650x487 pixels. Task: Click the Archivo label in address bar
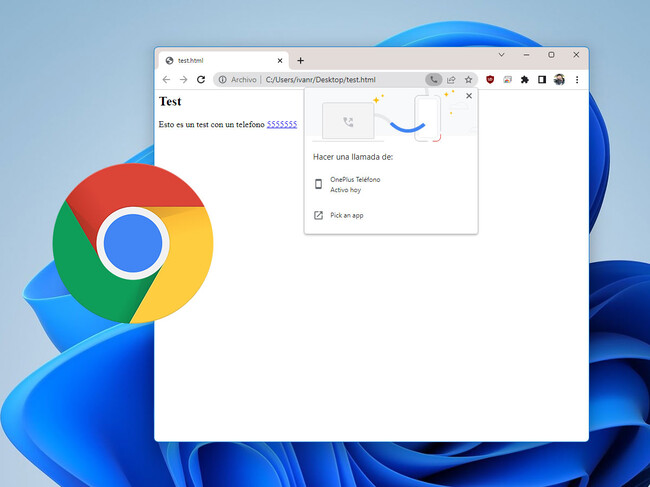coord(244,80)
